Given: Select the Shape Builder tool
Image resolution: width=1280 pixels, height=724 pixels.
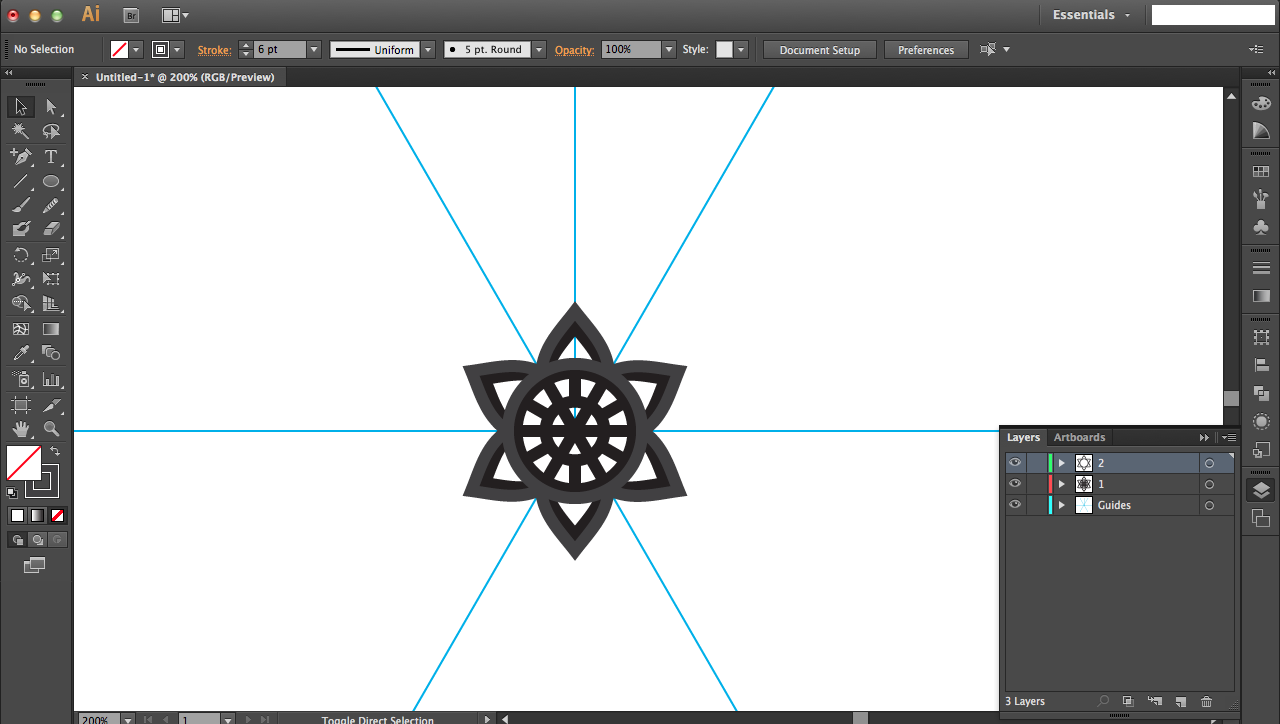Looking at the screenshot, I should (x=21, y=303).
